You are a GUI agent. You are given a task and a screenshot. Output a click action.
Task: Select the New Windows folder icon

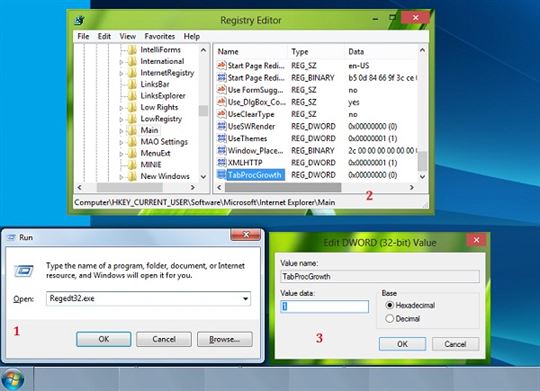point(132,176)
